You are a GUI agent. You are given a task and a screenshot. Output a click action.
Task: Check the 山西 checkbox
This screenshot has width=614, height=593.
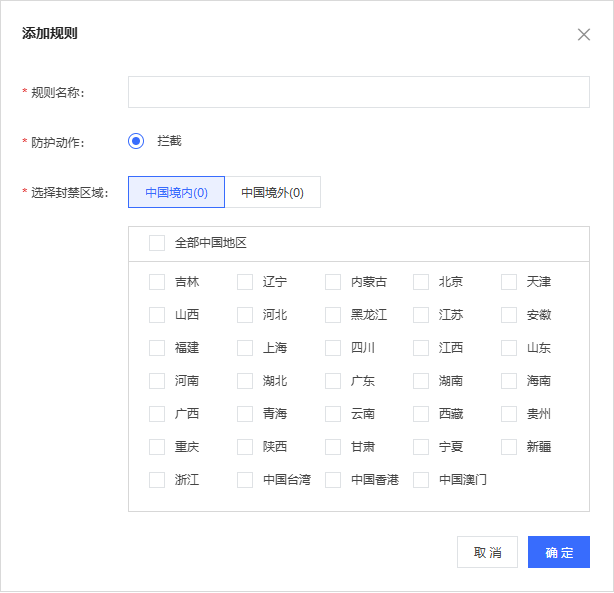157,315
